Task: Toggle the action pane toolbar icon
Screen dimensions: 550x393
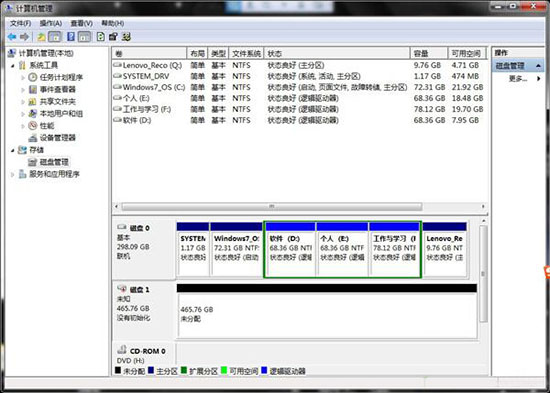Action: click(x=84, y=36)
